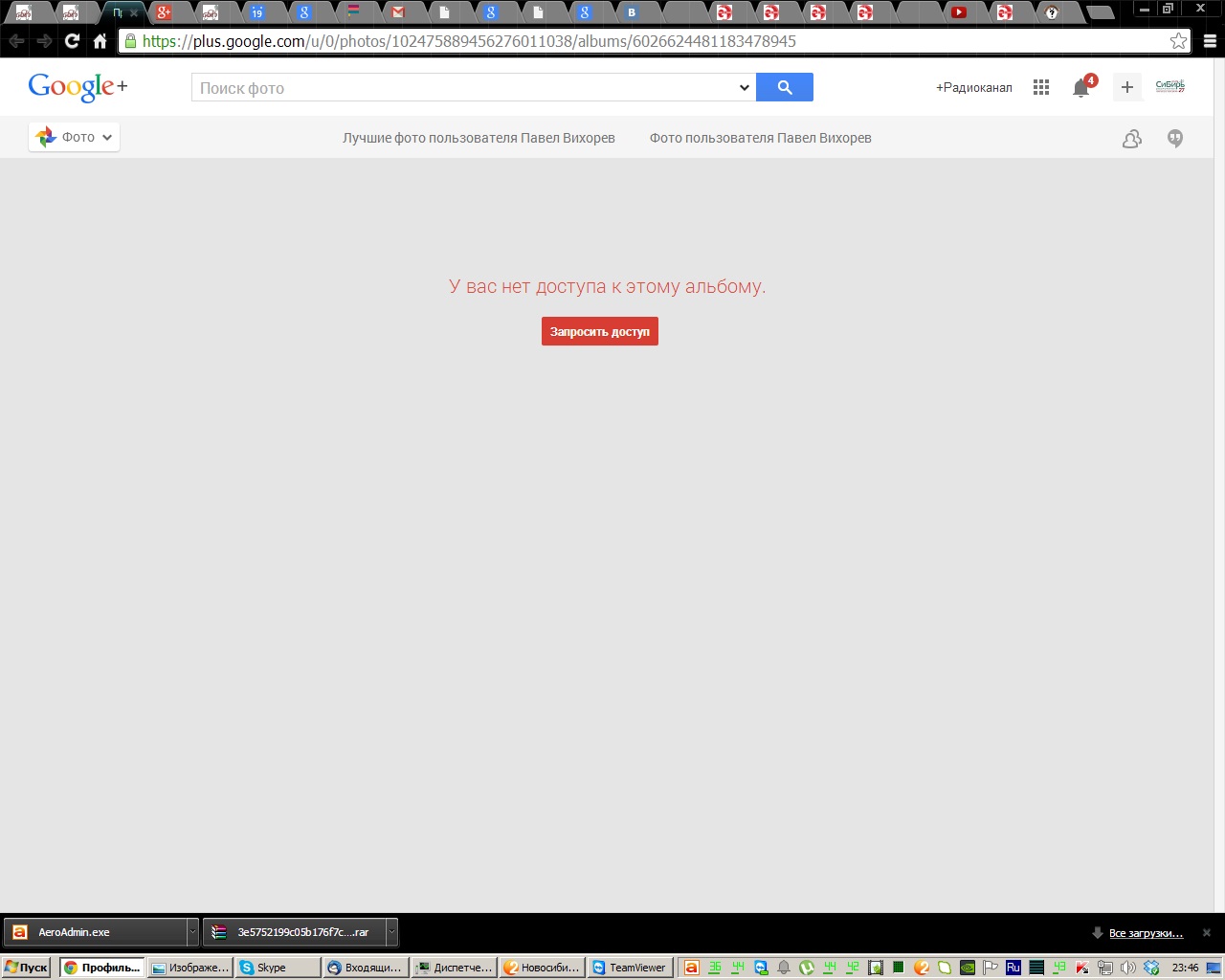This screenshot has height=980, width=1225.
Task: Click the Google+ logo
Action: click(78, 87)
